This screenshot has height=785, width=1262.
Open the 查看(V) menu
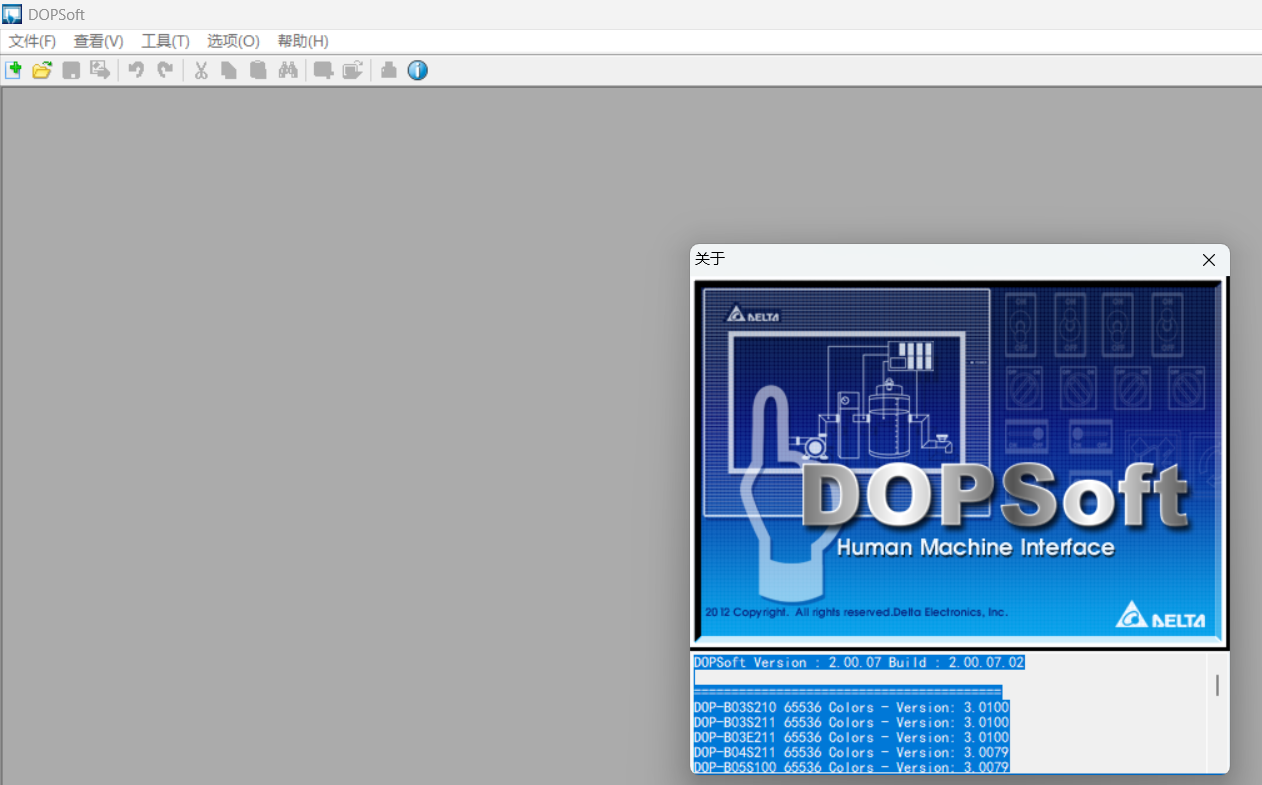click(x=98, y=41)
